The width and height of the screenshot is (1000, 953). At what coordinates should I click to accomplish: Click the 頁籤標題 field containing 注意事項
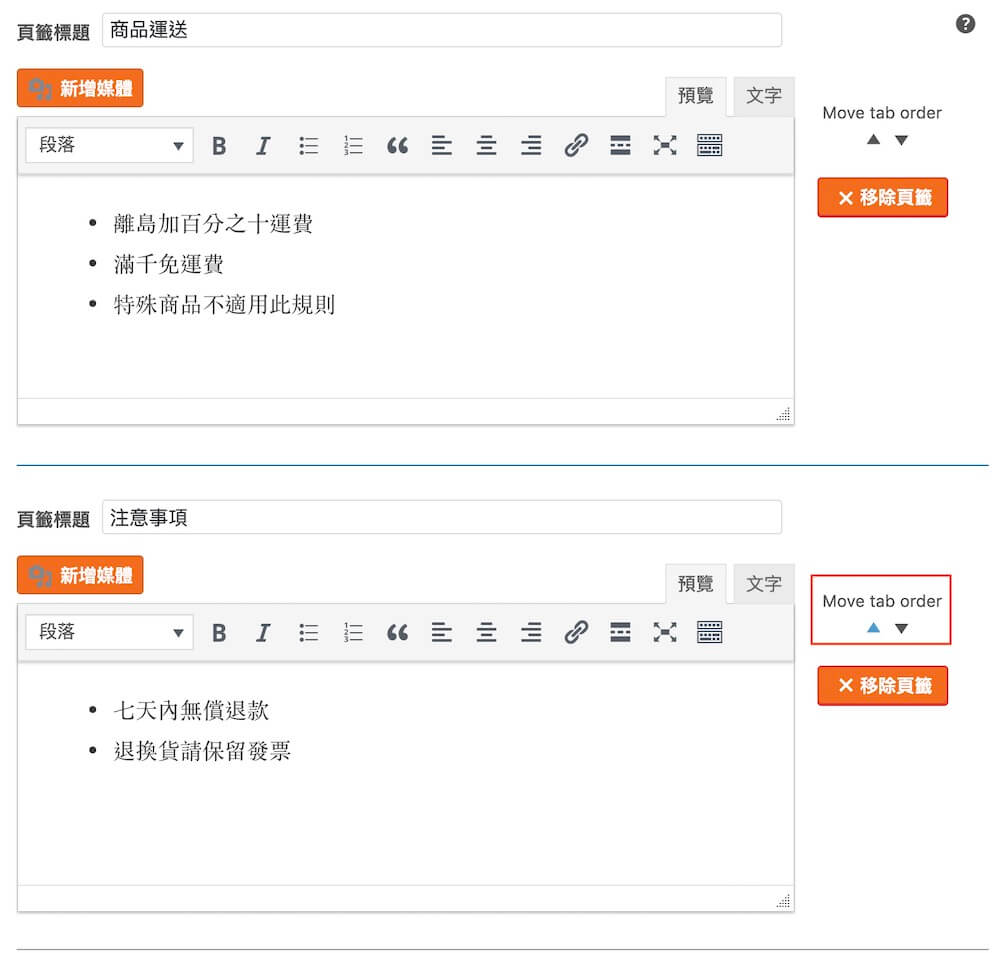441,517
